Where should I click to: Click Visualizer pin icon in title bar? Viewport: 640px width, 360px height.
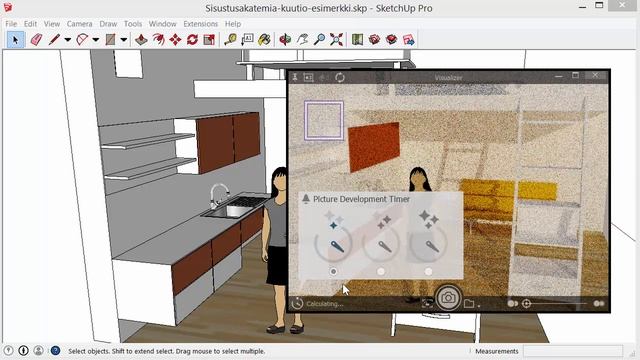click(x=295, y=77)
